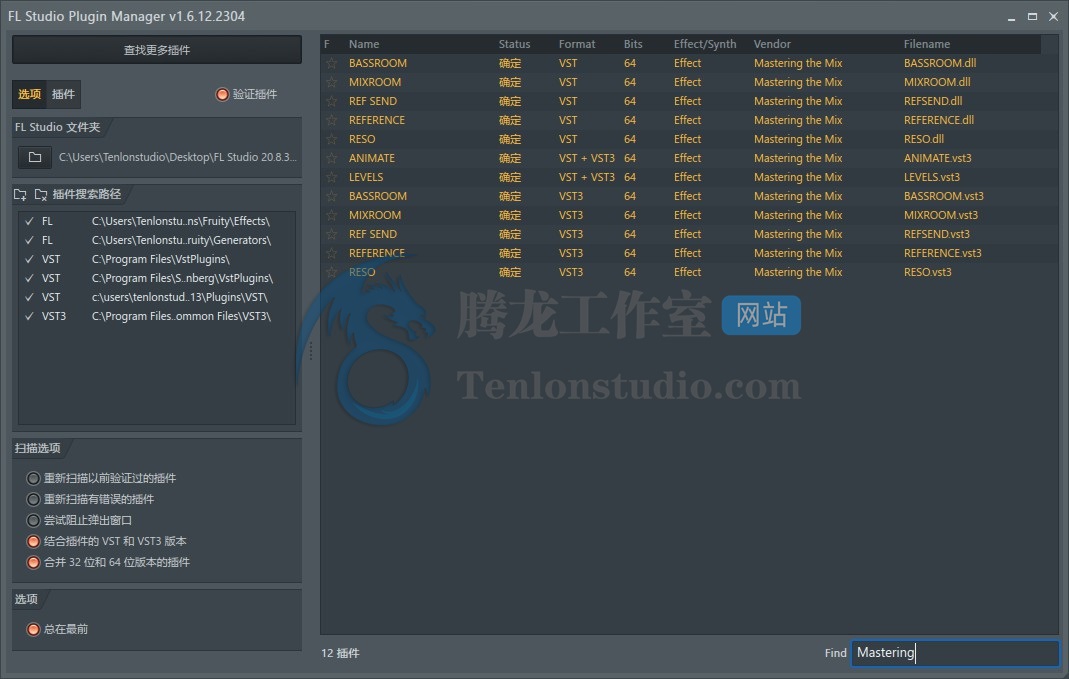This screenshot has height=679, width=1069.
Task: Click VST + VST3 format of LEVELS
Action: pyautogui.click(x=586, y=178)
